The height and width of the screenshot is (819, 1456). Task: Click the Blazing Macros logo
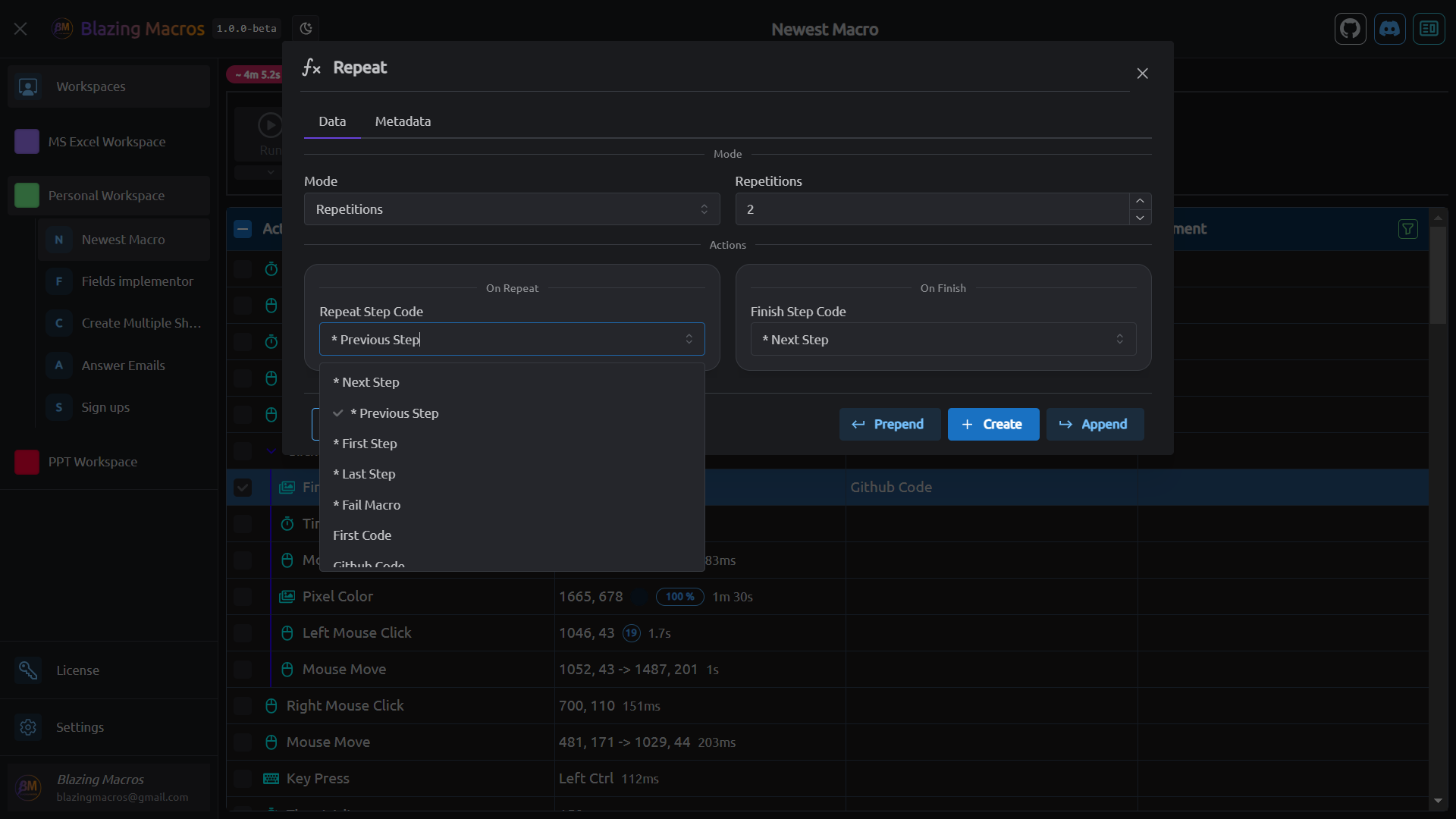coord(62,29)
